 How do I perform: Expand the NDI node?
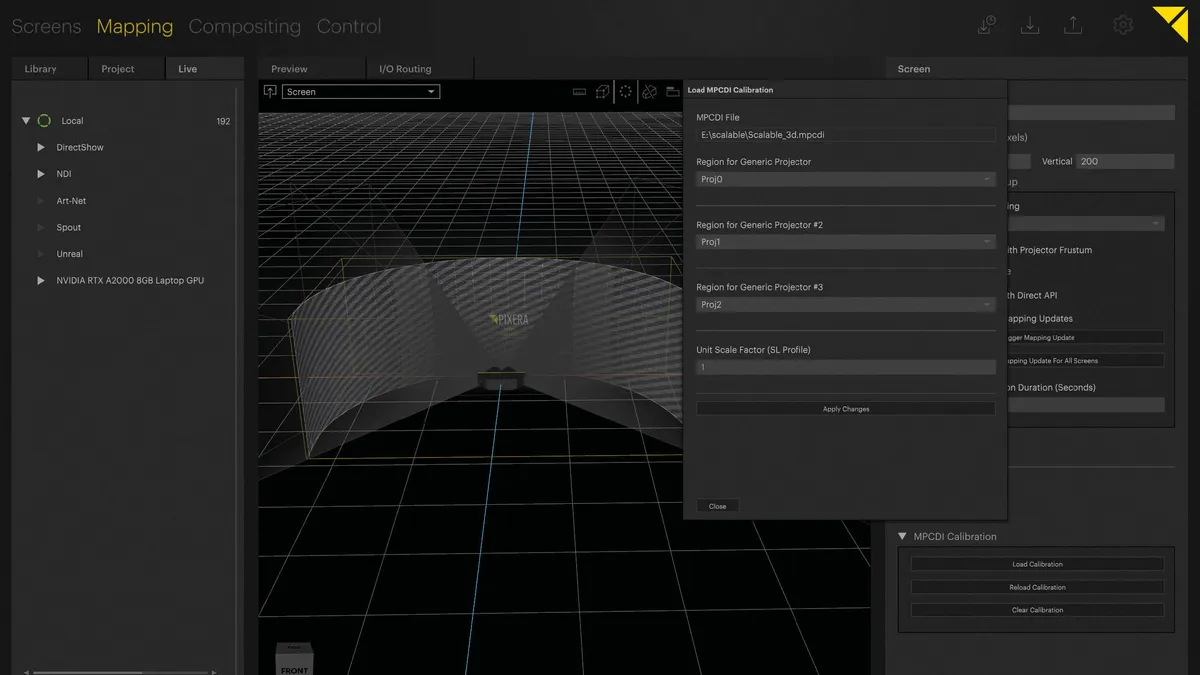[41, 174]
